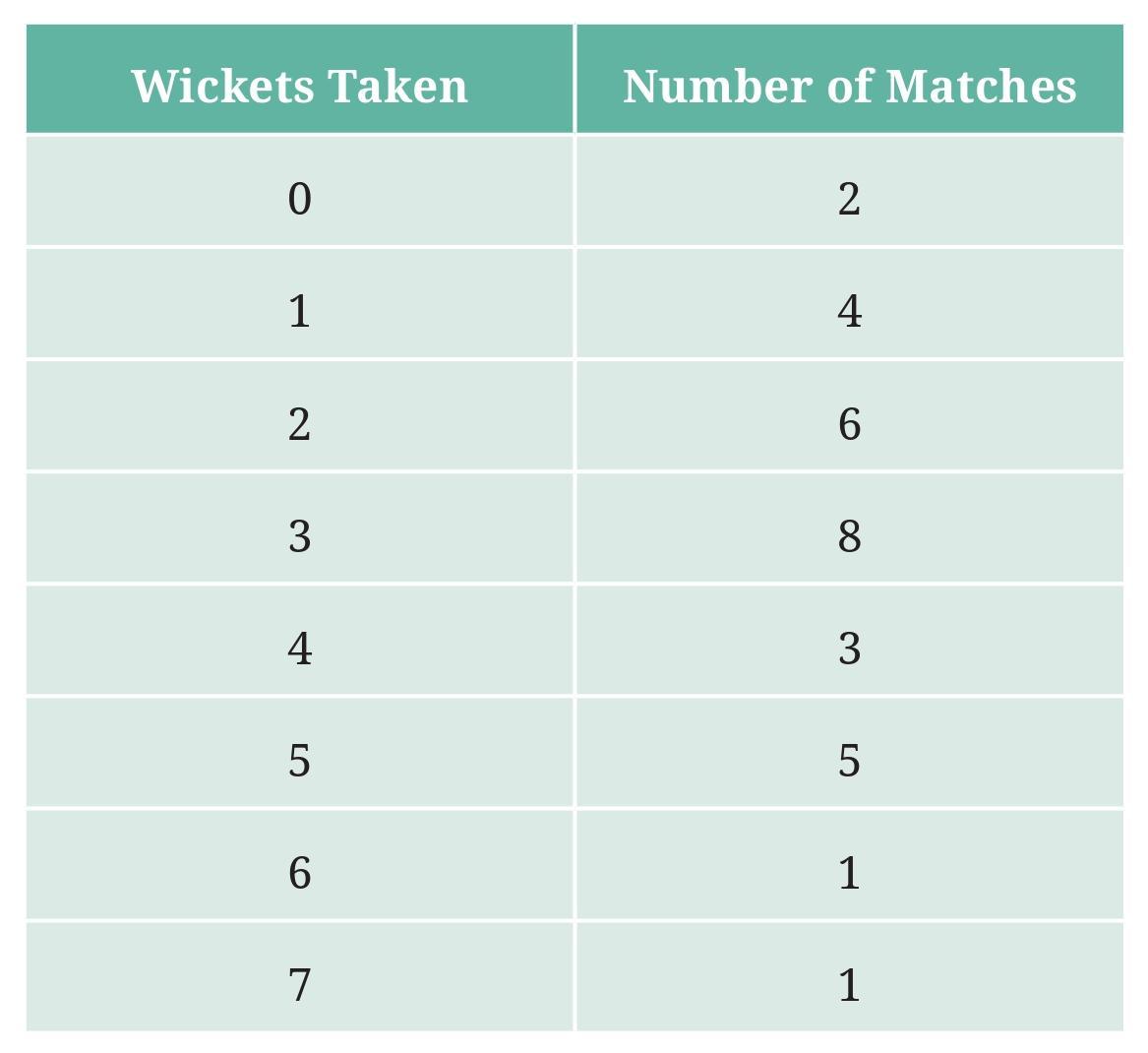1148x1053 pixels.
Task: Select match count for 2 wickets
Action: 849,423
